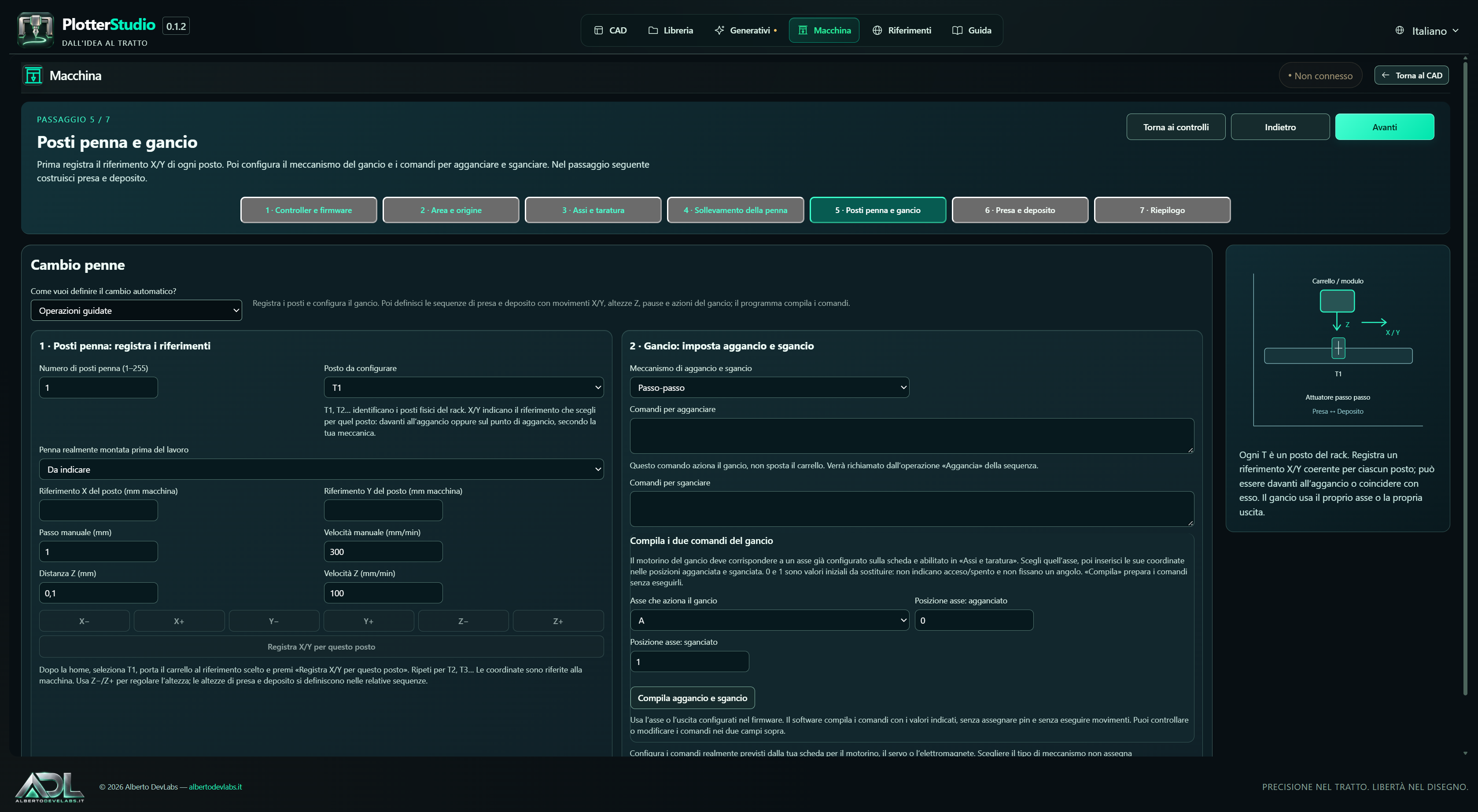Image resolution: width=1478 pixels, height=812 pixels.
Task: Click the language globe icon
Action: 1399,30
